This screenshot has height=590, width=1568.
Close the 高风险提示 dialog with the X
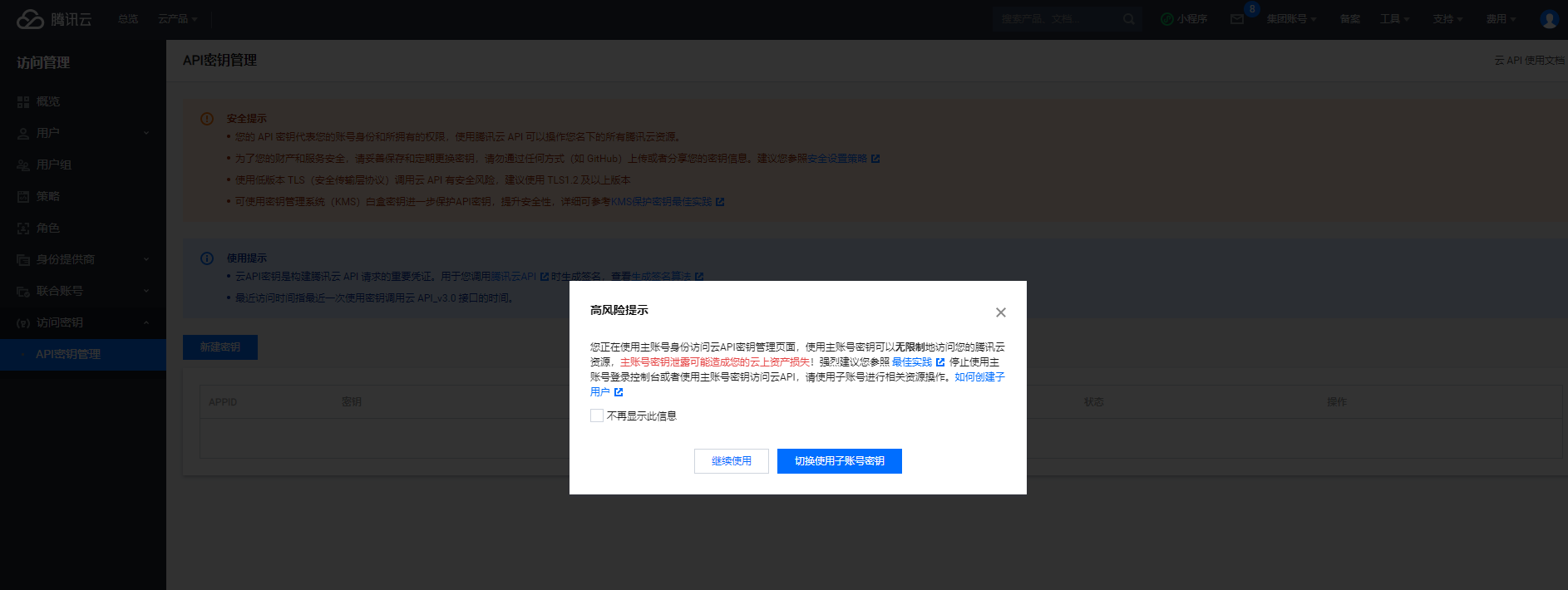click(x=1001, y=312)
